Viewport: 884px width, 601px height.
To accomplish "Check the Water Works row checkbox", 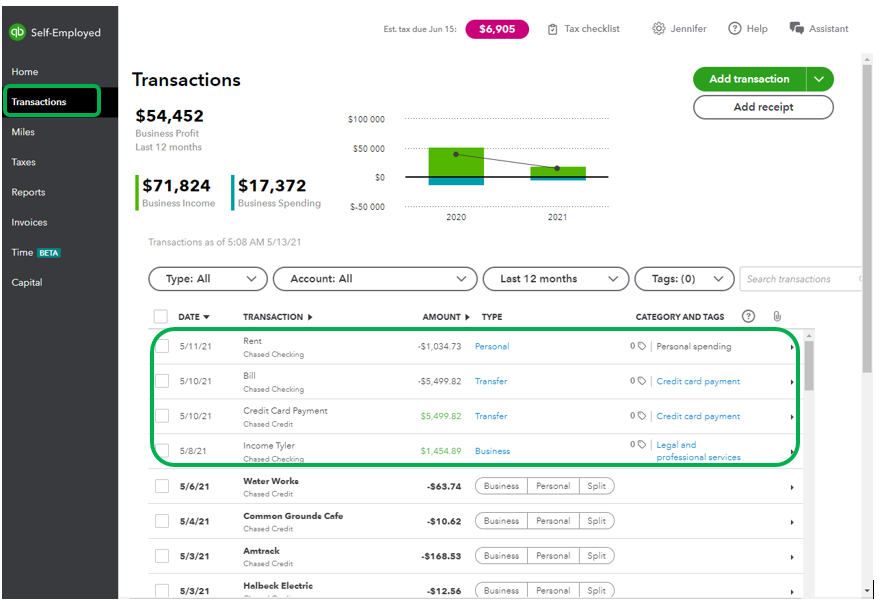I will pos(162,486).
